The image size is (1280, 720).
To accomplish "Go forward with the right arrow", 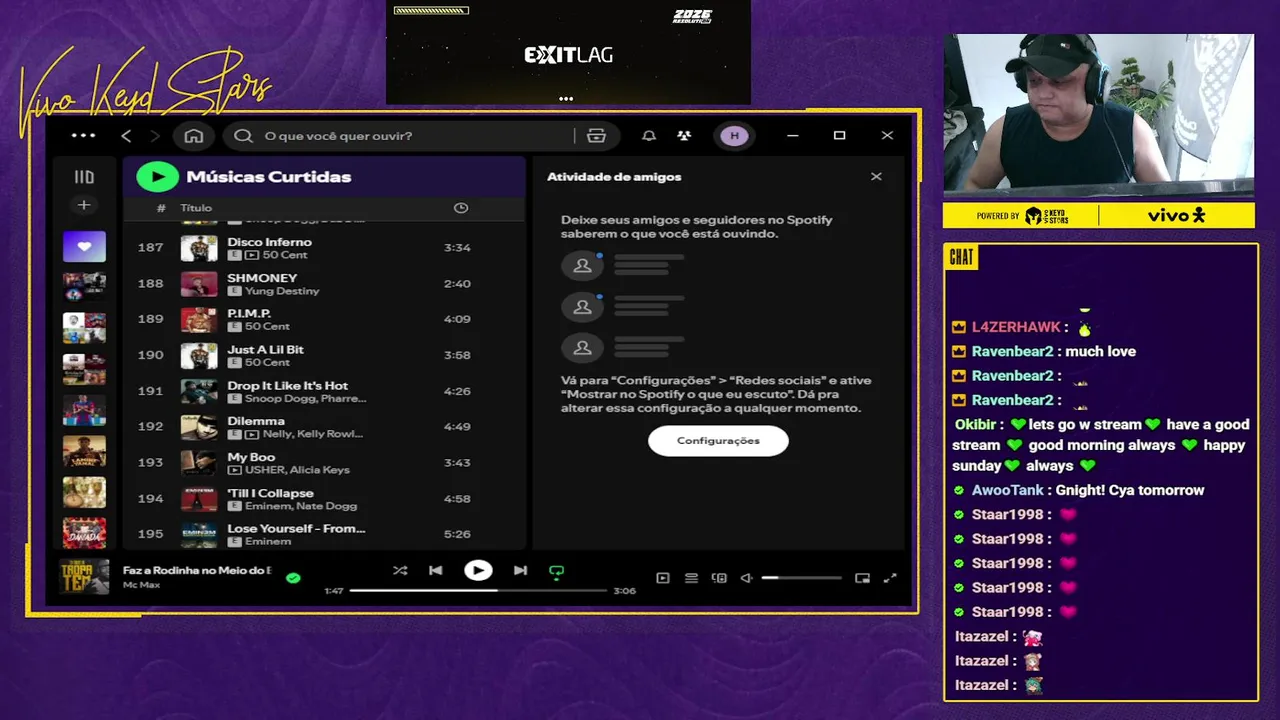I will click(x=155, y=136).
